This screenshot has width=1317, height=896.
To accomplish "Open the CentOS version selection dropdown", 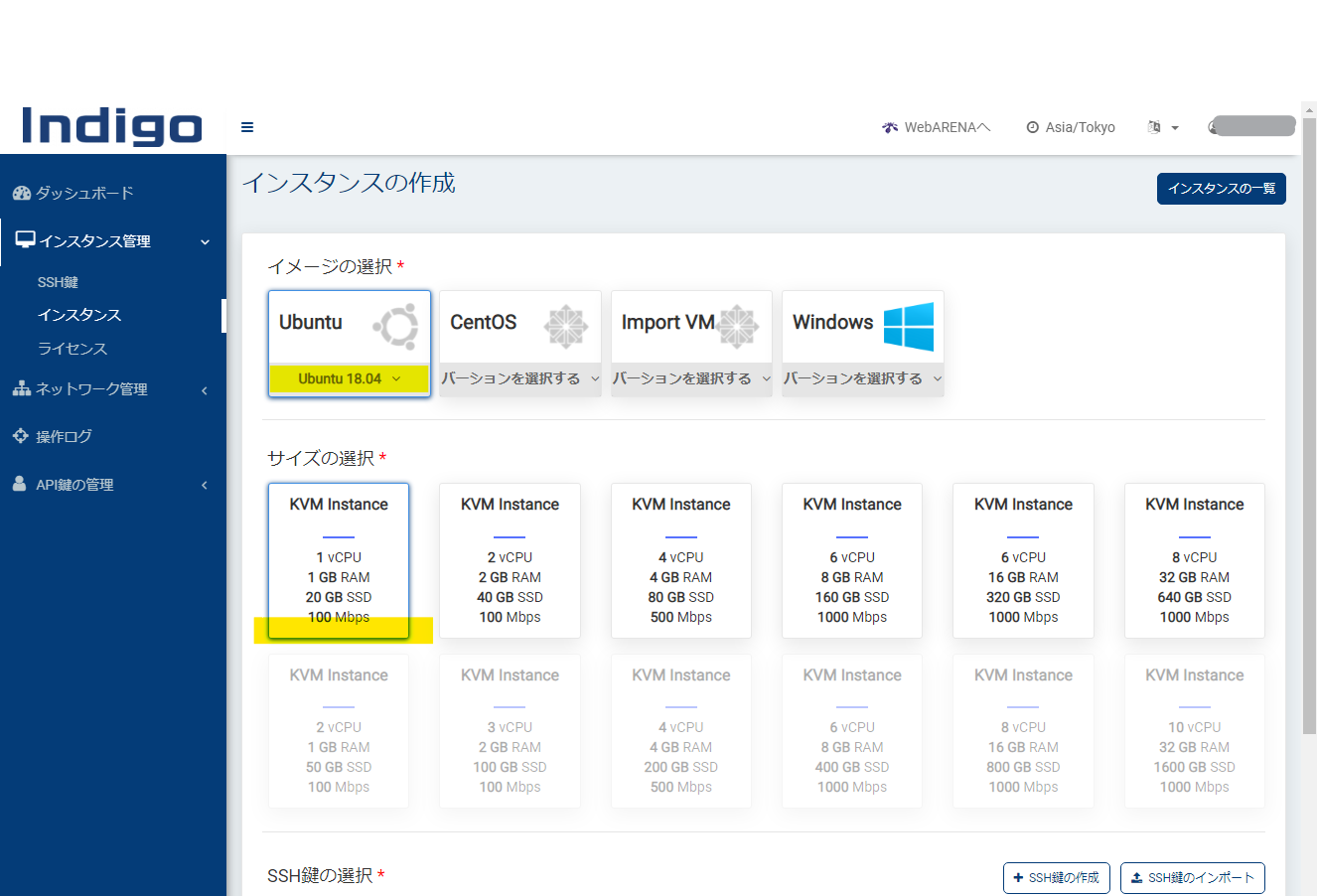I will 519,378.
